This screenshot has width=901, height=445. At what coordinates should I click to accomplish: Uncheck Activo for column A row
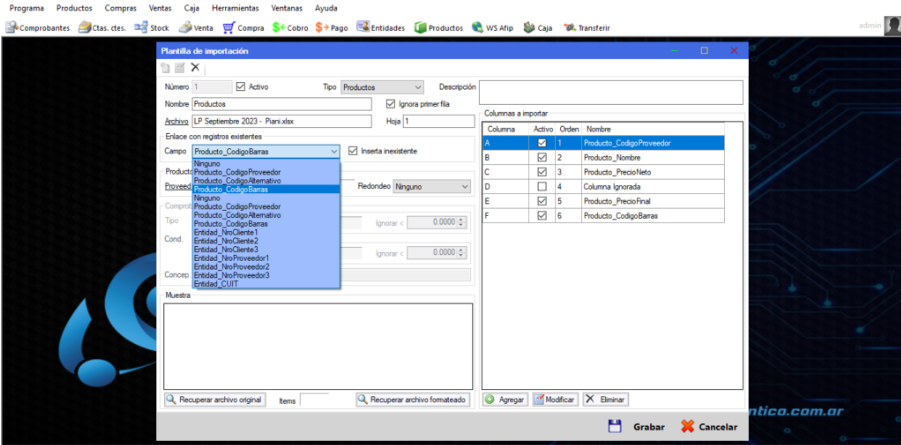(x=542, y=143)
